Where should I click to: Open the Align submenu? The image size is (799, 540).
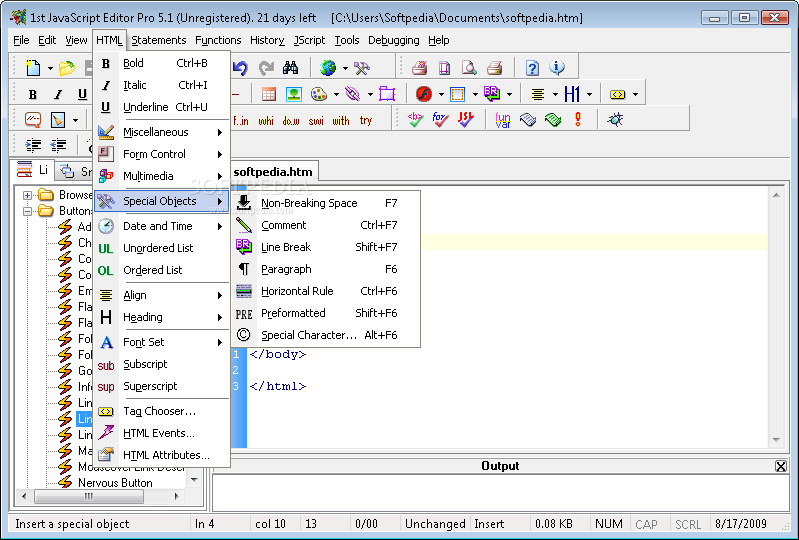(x=162, y=295)
